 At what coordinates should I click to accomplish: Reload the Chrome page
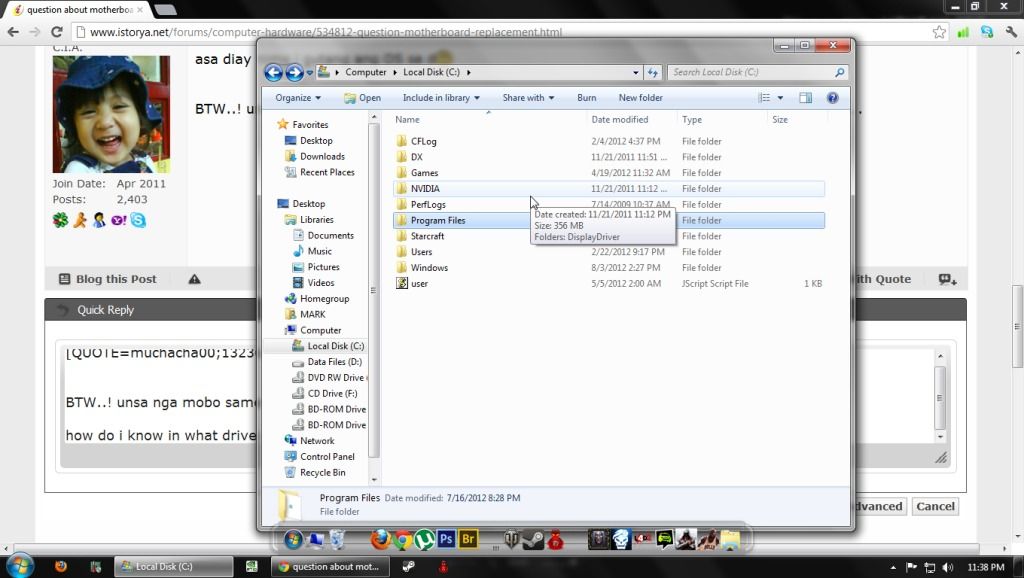[57, 32]
